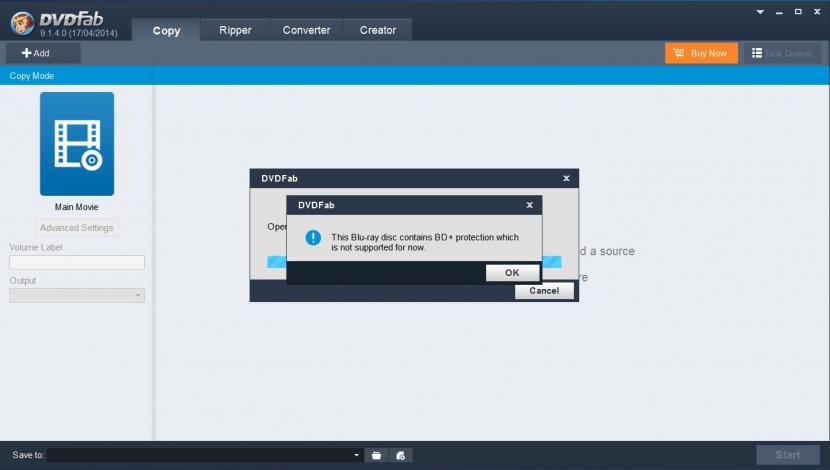830x470 pixels.
Task: Open the title bar dropdown arrow menu
Action: click(x=760, y=12)
